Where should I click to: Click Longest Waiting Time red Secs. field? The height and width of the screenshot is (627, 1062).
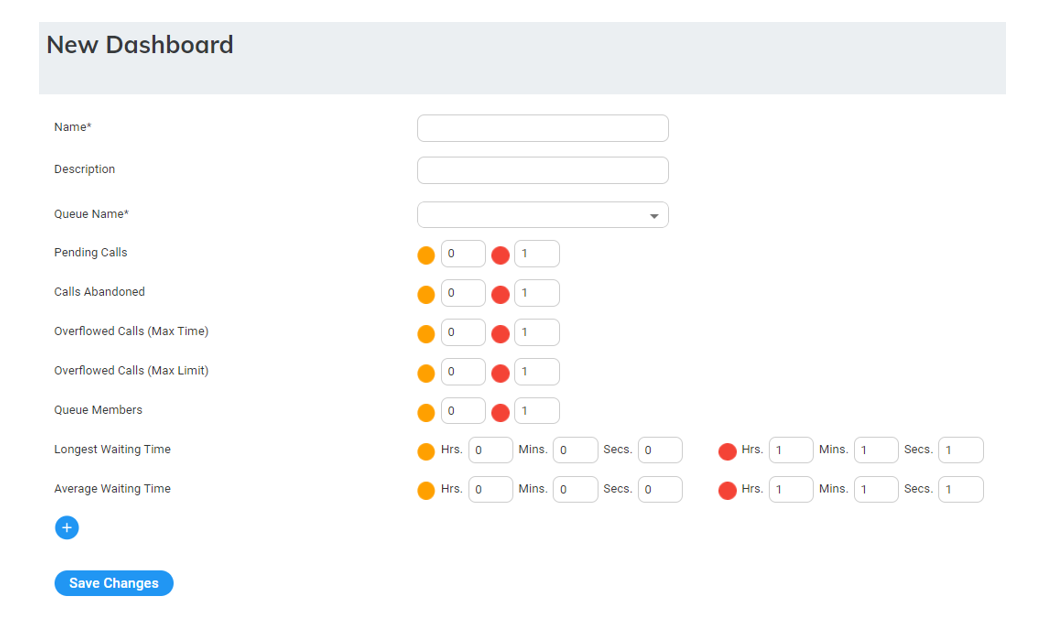[960, 450]
